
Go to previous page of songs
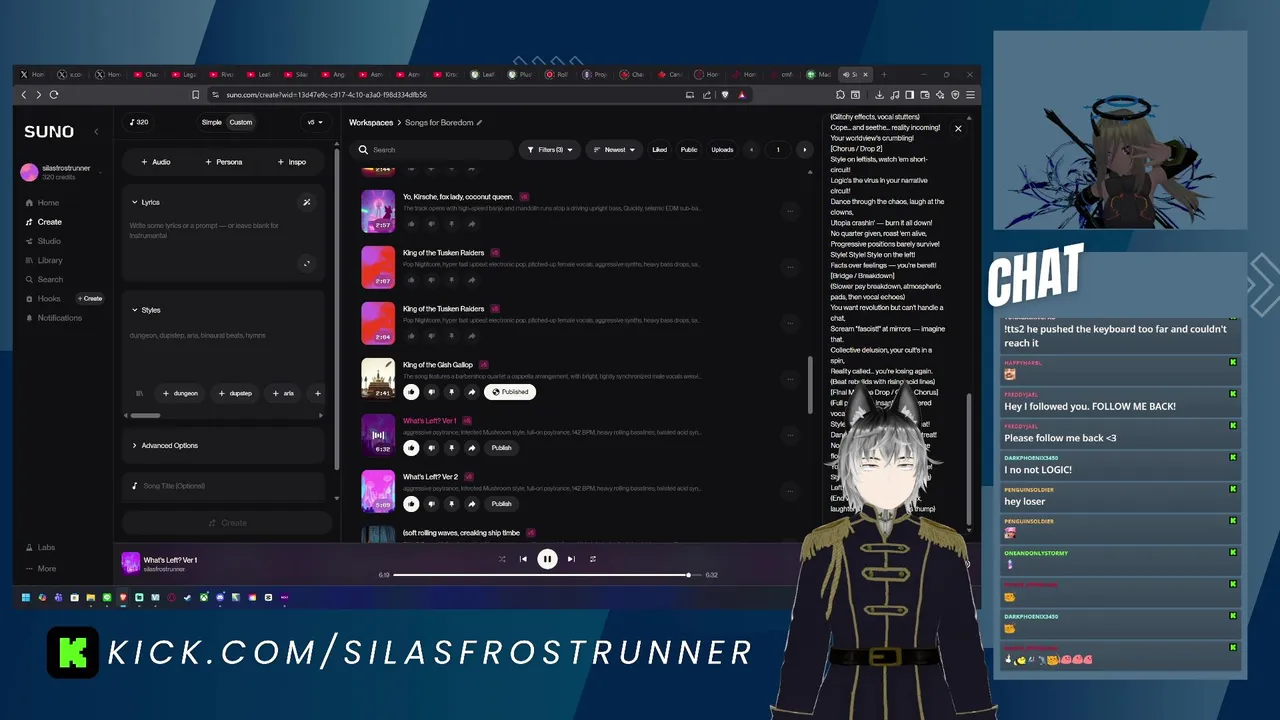click(x=752, y=150)
